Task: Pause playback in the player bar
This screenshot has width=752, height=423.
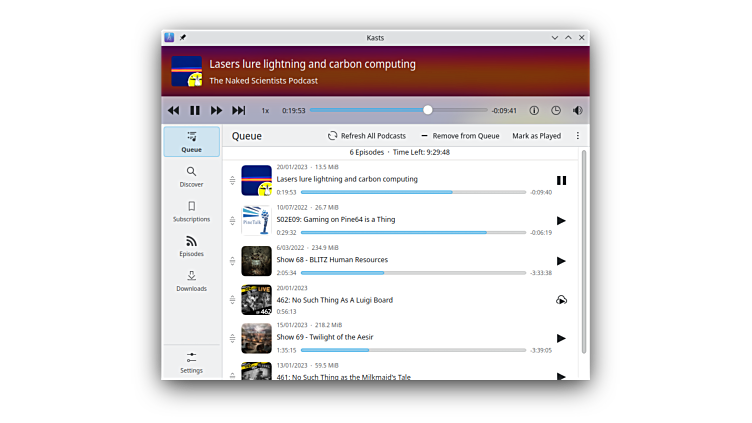Action: pos(195,110)
